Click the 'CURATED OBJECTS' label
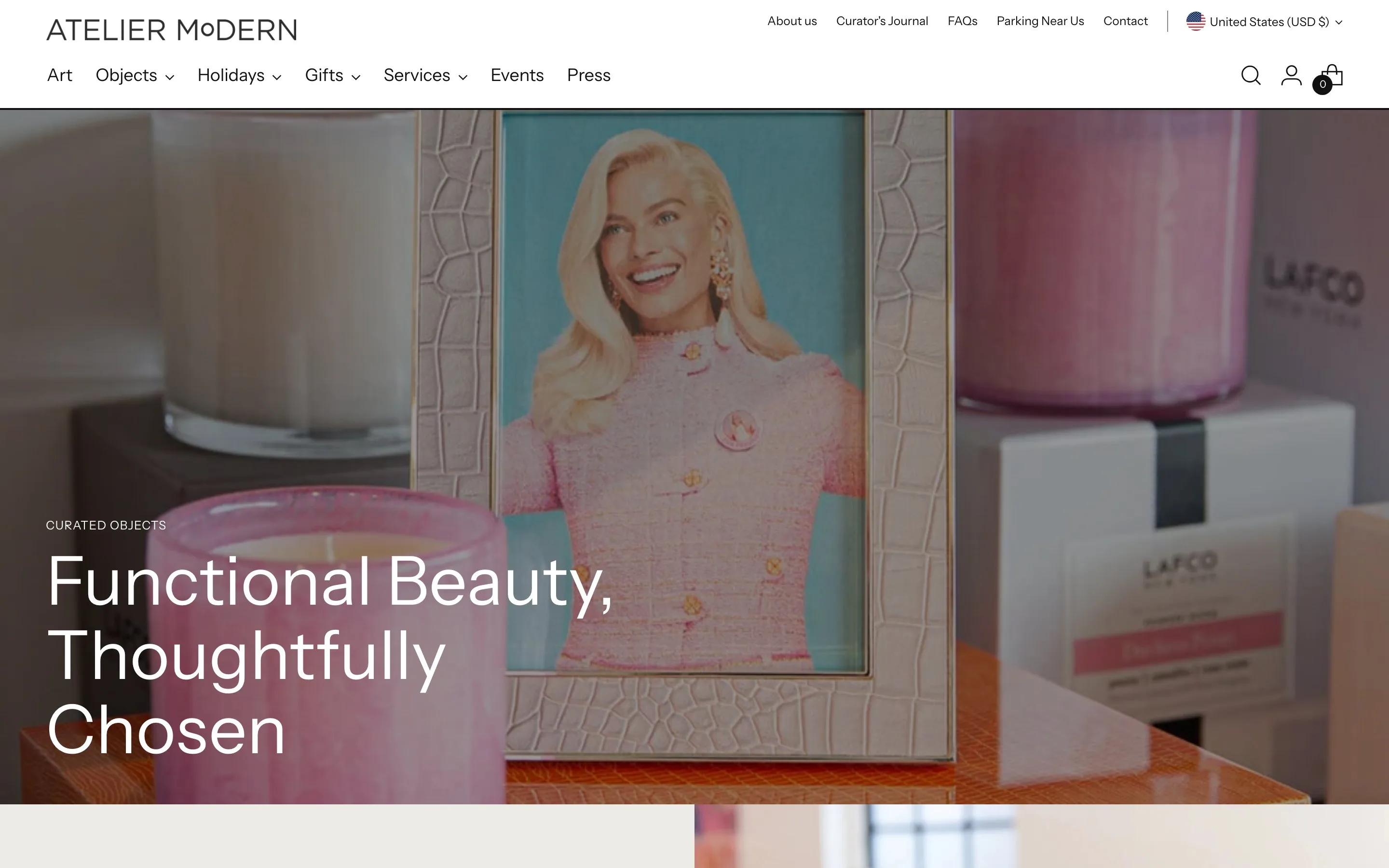The height and width of the screenshot is (868, 1389). [106, 525]
